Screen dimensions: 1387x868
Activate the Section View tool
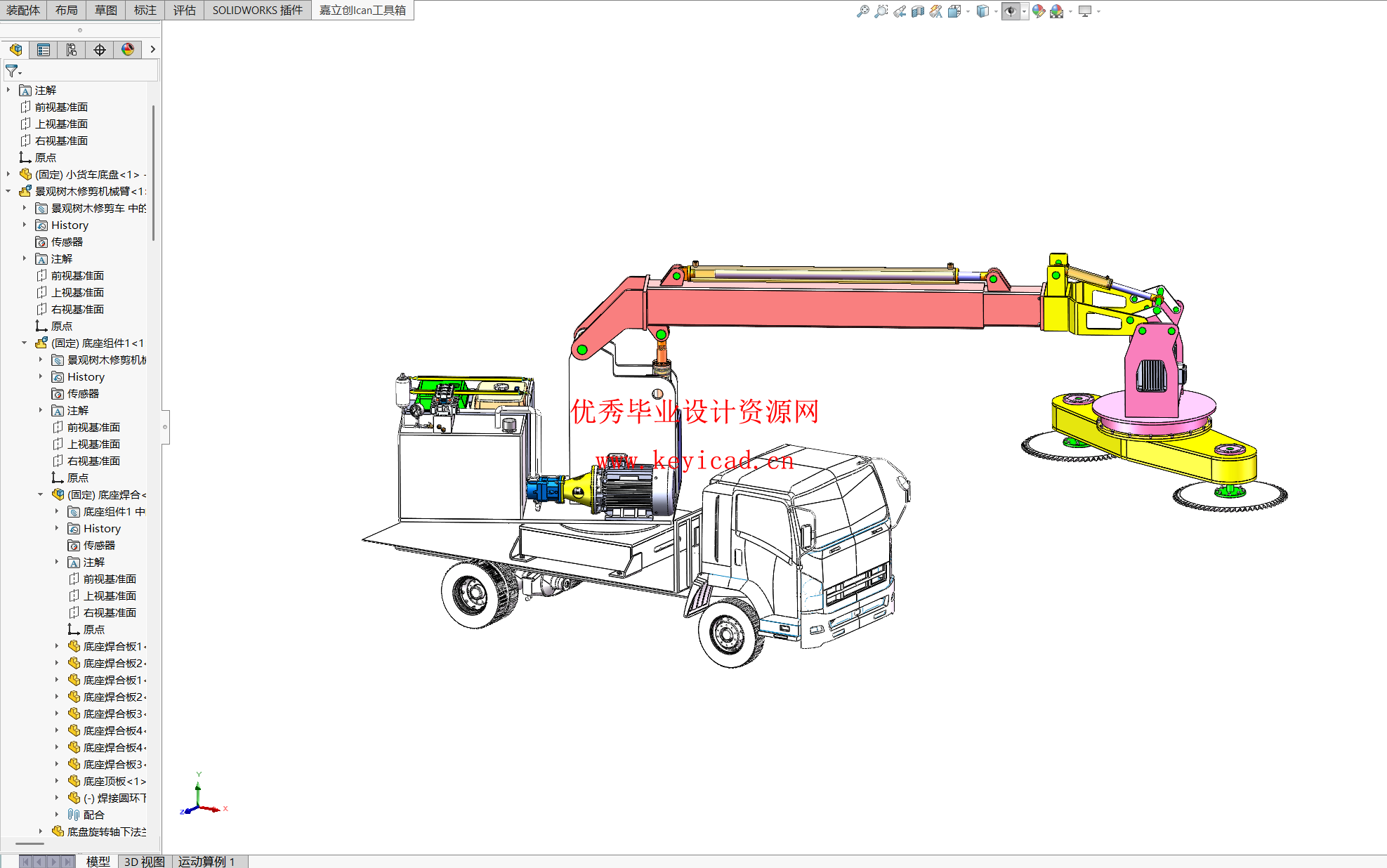tap(917, 11)
